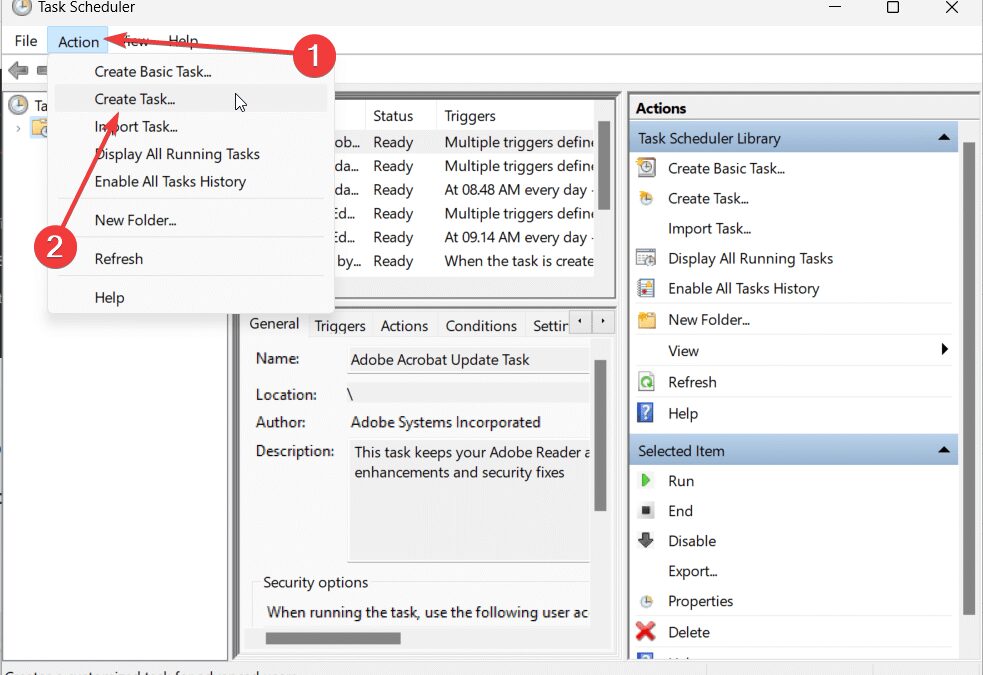The height and width of the screenshot is (675, 983).
Task: Collapse the Selected Item section
Action: coord(944,450)
